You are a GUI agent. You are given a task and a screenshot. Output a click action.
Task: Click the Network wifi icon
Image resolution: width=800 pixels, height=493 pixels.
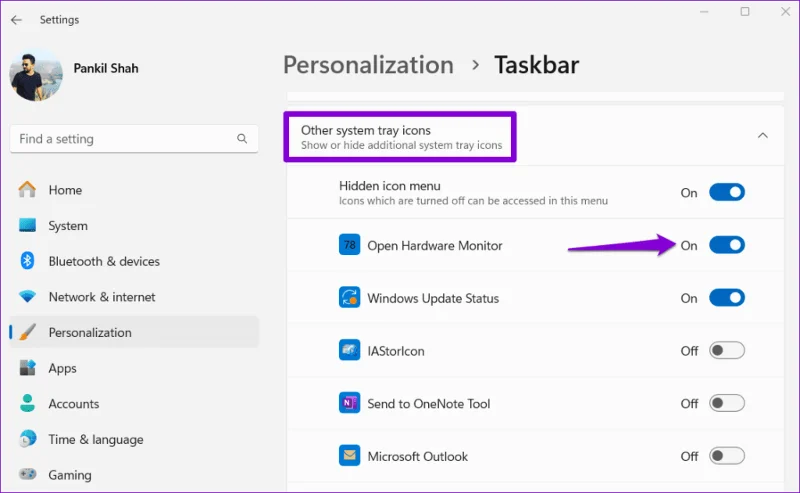[x=27, y=297]
